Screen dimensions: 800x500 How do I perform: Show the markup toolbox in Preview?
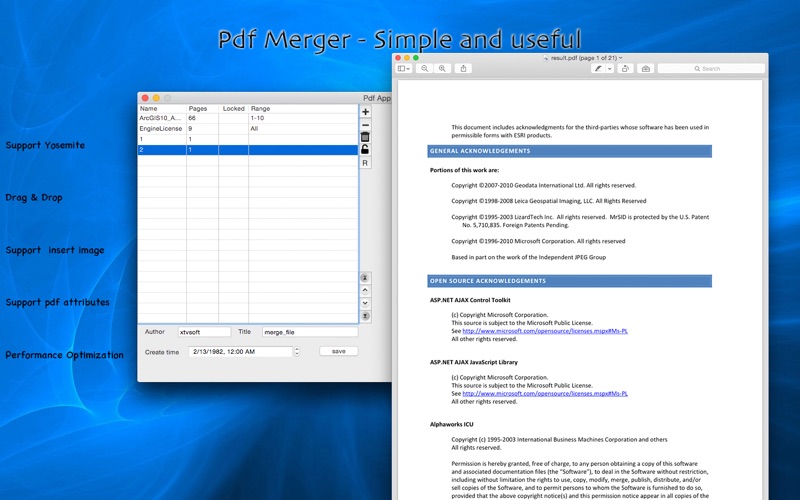(645, 68)
